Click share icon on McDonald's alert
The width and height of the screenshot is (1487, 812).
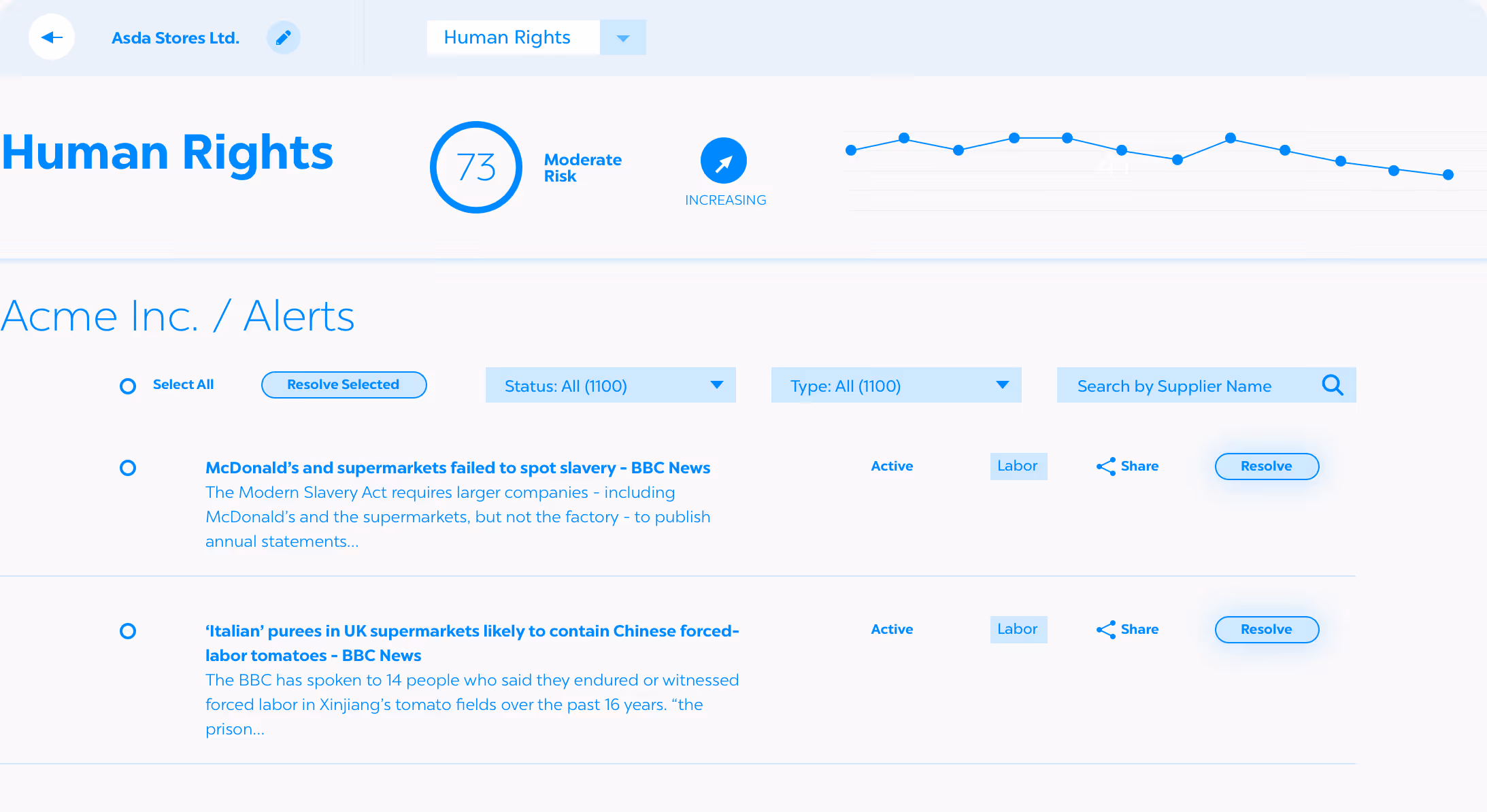tap(1106, 467)
